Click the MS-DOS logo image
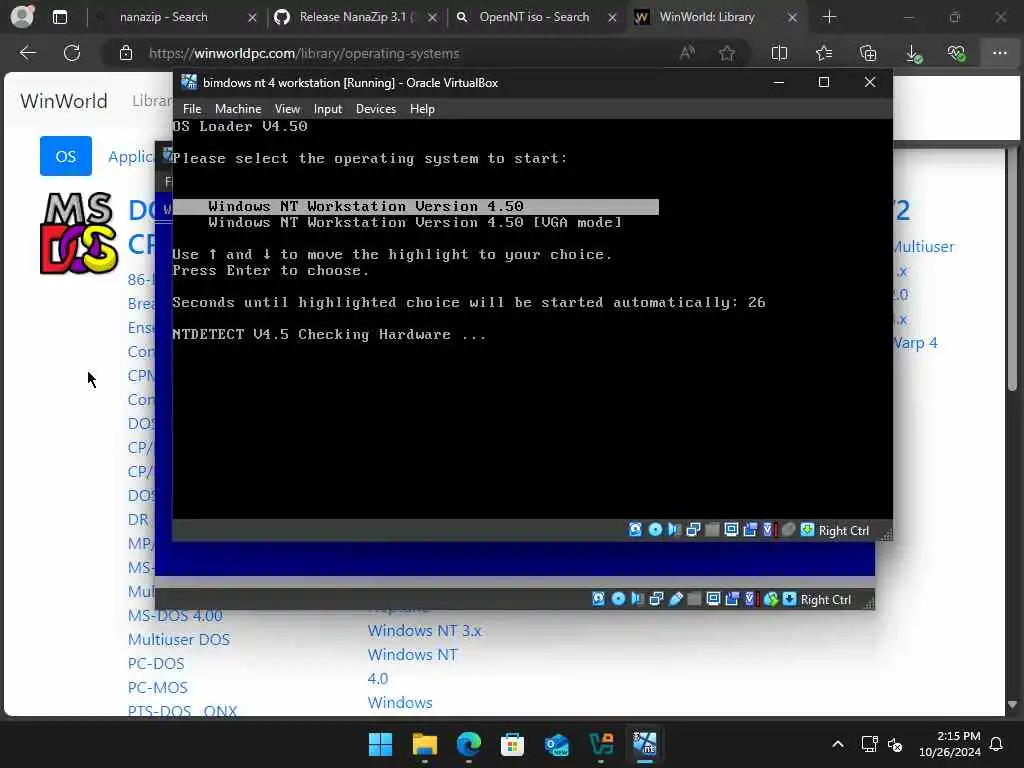This screenshot has width=1024, height=768. tap(79, 233)
